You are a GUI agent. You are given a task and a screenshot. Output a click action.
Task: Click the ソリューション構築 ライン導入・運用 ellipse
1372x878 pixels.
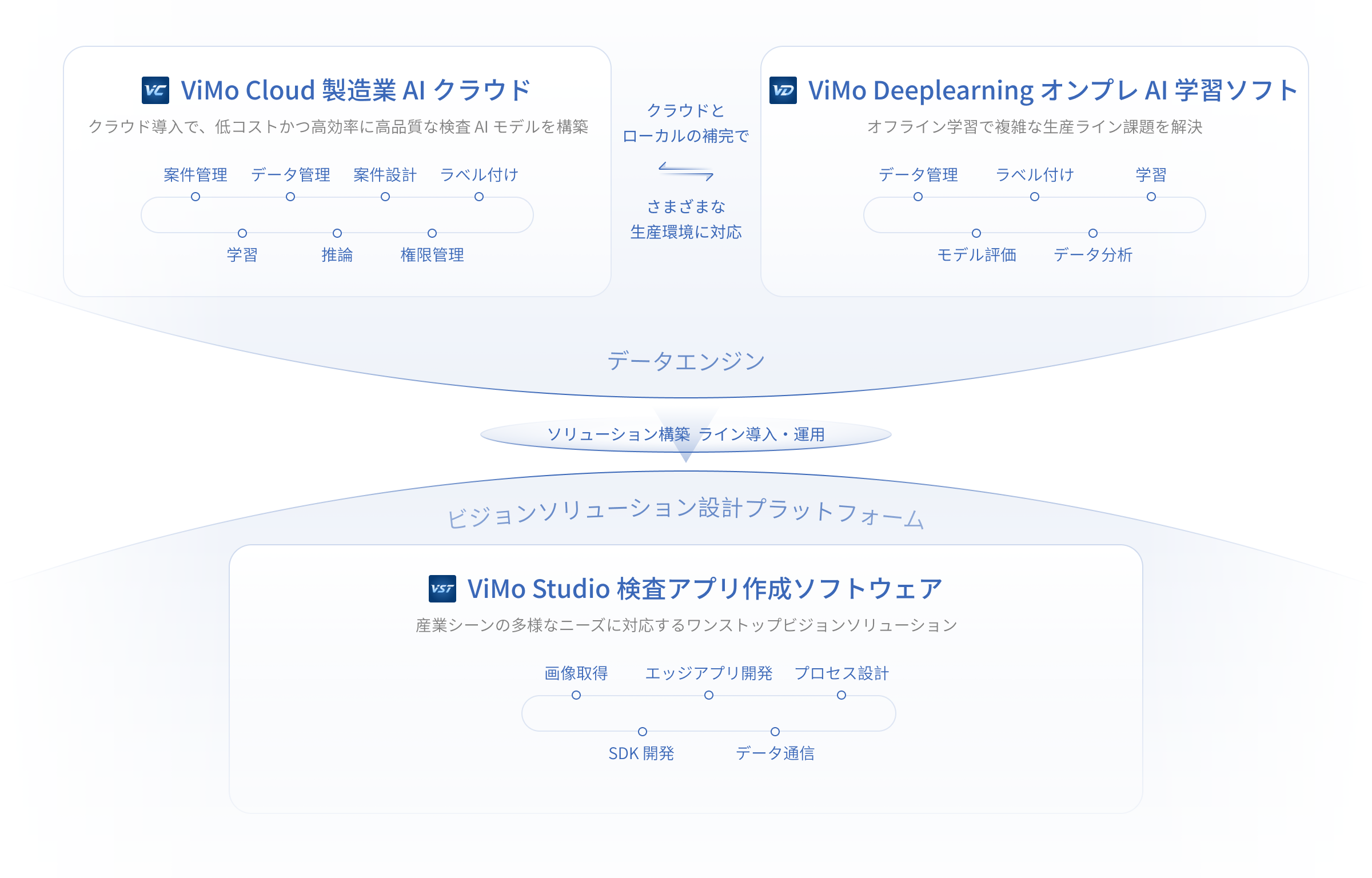(685, 435)
